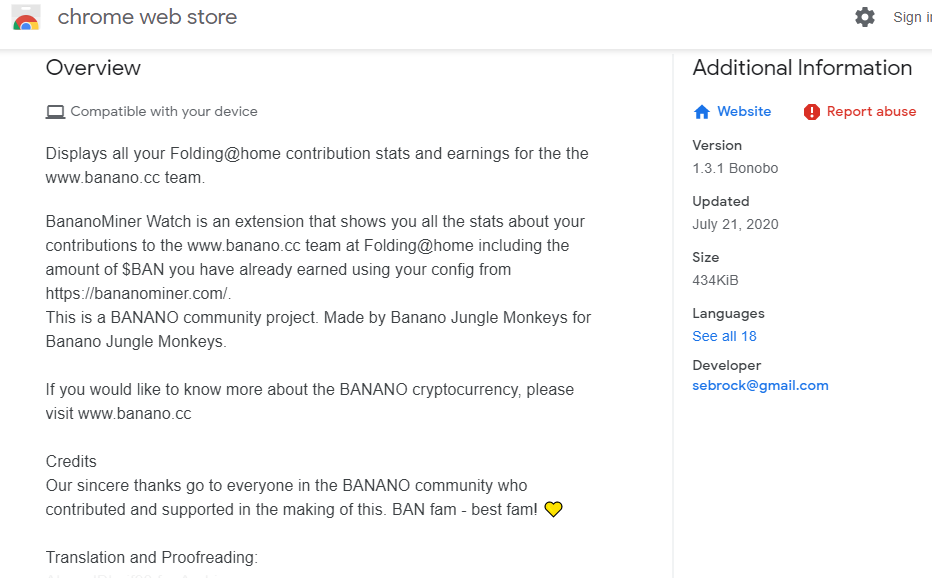Click the Additional Information heading
Image resolution: width=932 pixels, height=578 pixels.
[x=802, y=68]
